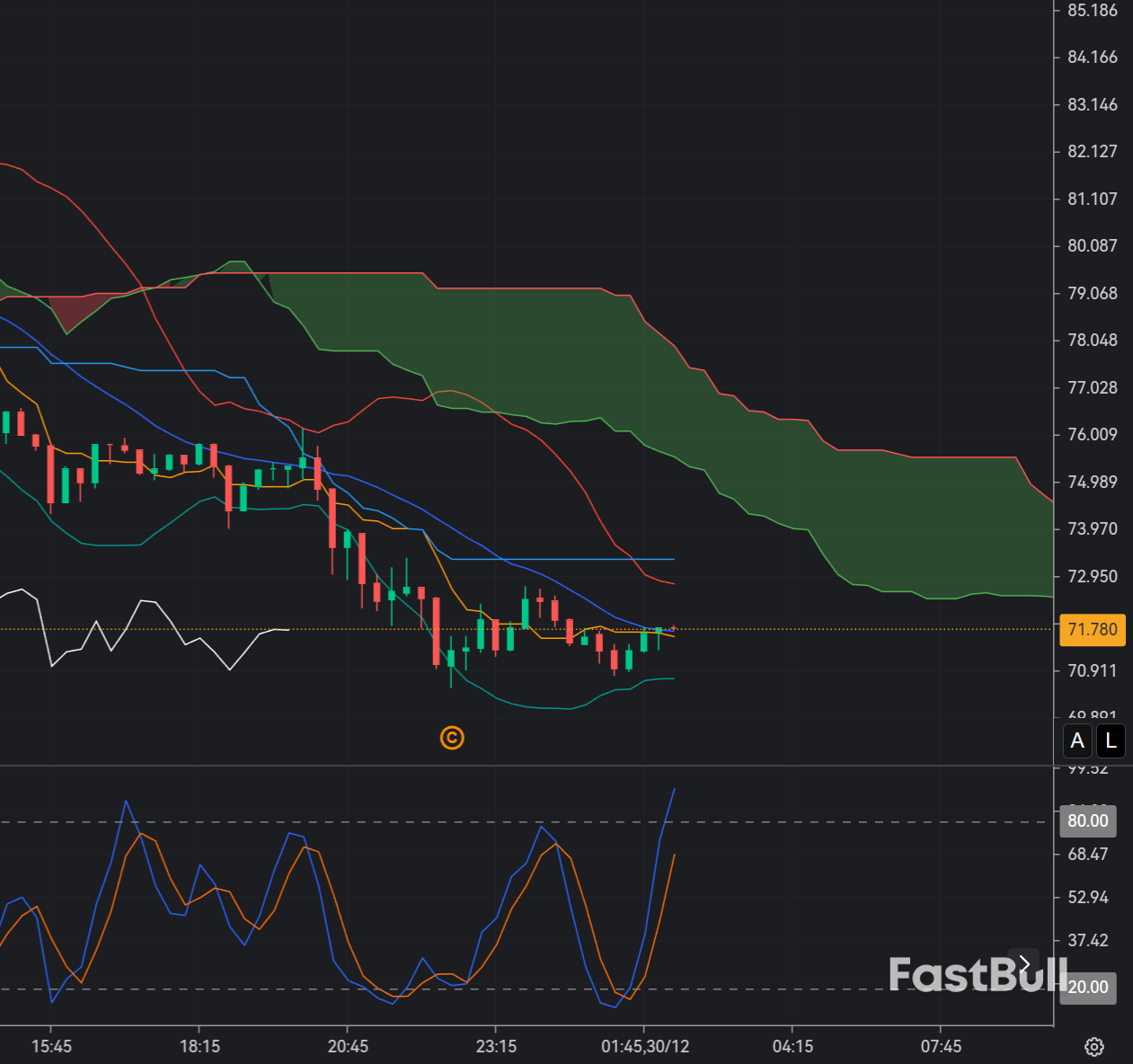The width and height of the screenshot is (1133, 1064).
Task: Click the right chevron arrow over the logo
Action: 1024,962
